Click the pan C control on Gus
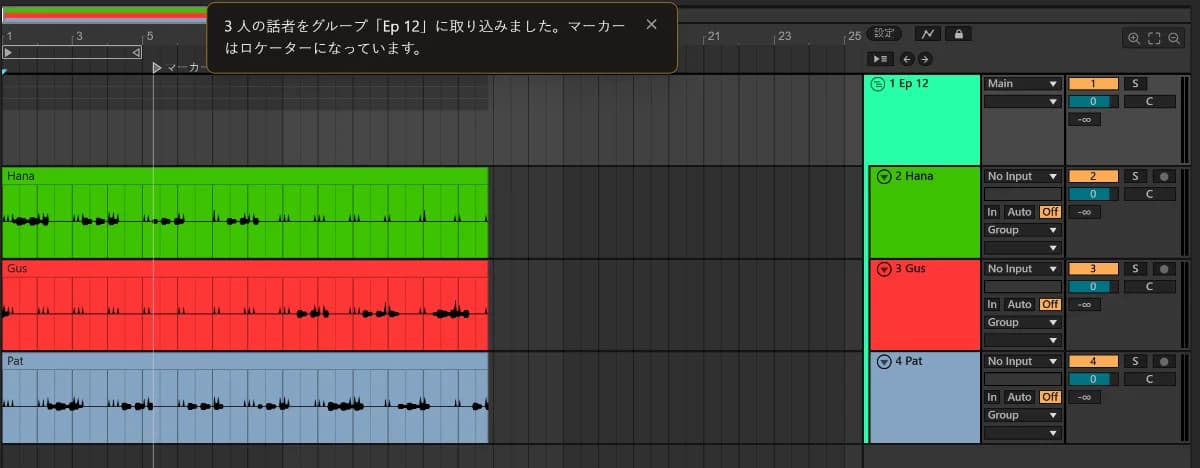Screen dimensions: 1200x468 click(x=1149, y=287)
